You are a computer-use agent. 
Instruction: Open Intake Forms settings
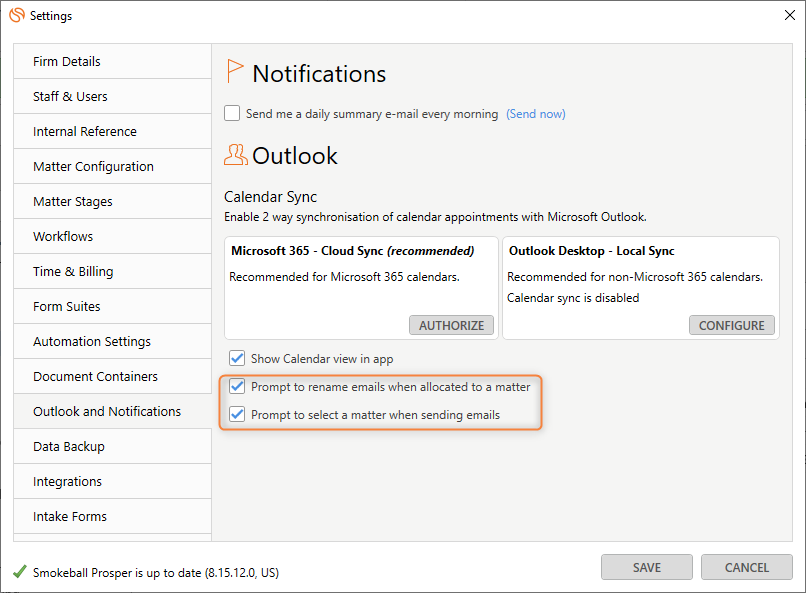point(113,516)
